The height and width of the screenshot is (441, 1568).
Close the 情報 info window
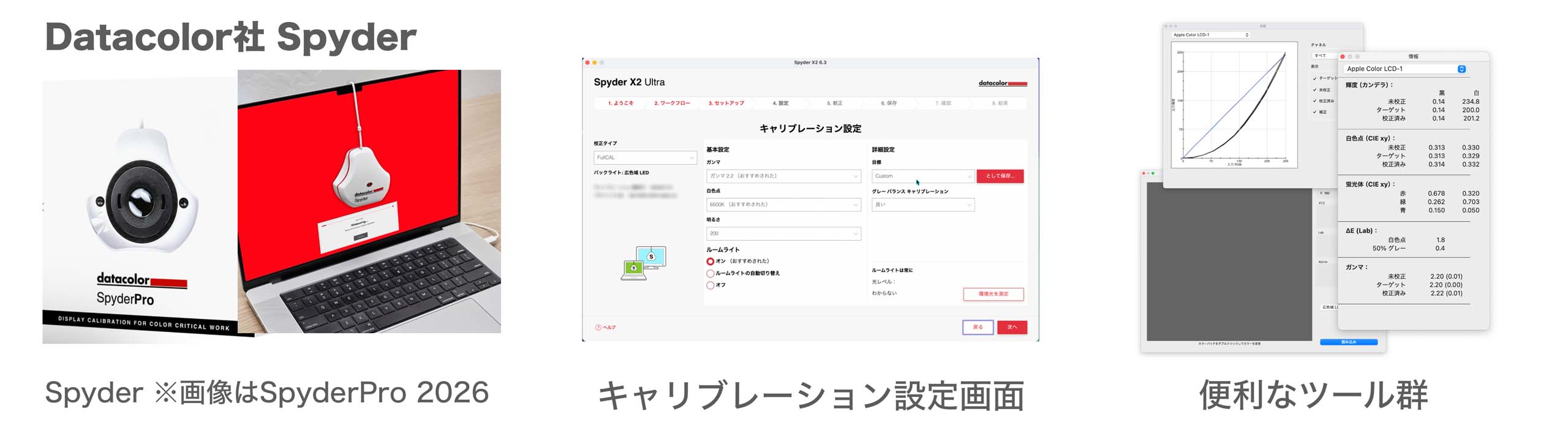1343,56
